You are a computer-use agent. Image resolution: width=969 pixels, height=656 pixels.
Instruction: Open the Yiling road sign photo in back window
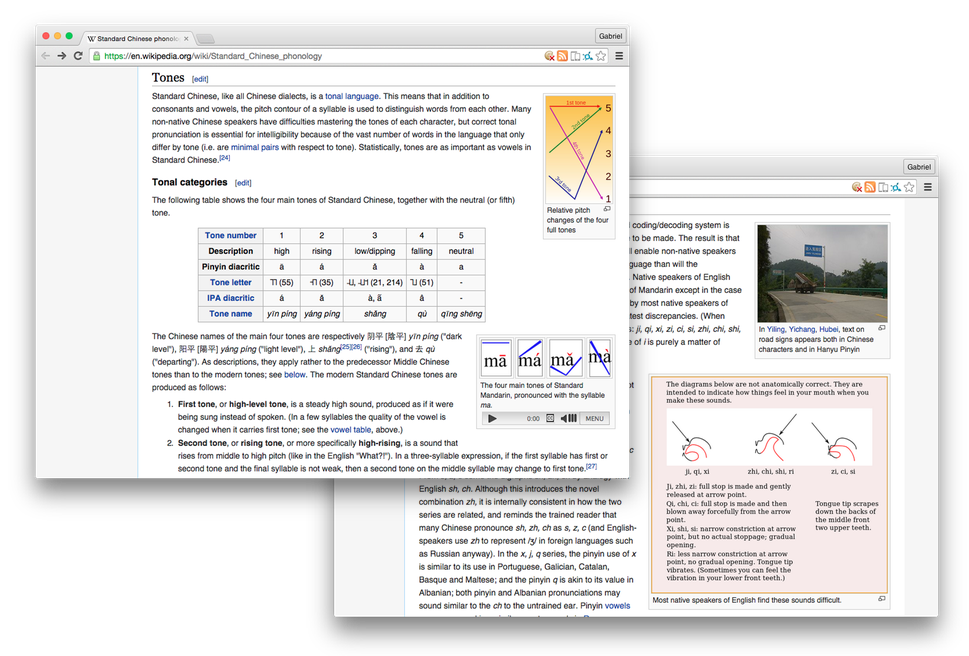pyautogui.click(x=822, y=273)
